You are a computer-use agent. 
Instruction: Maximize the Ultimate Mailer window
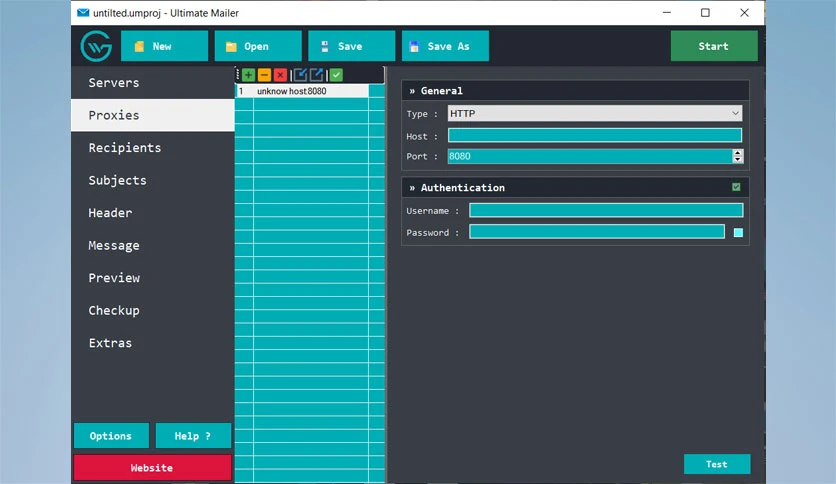[705, 13]
